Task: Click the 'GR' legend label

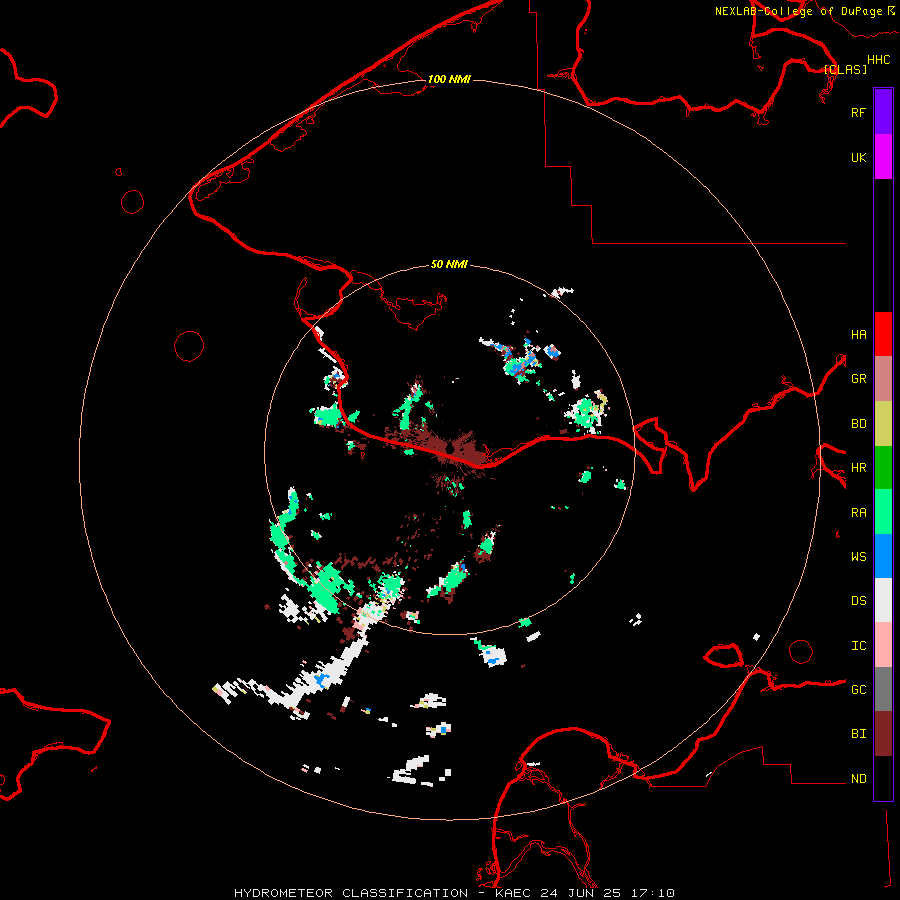Action: (x=858, y=379)
